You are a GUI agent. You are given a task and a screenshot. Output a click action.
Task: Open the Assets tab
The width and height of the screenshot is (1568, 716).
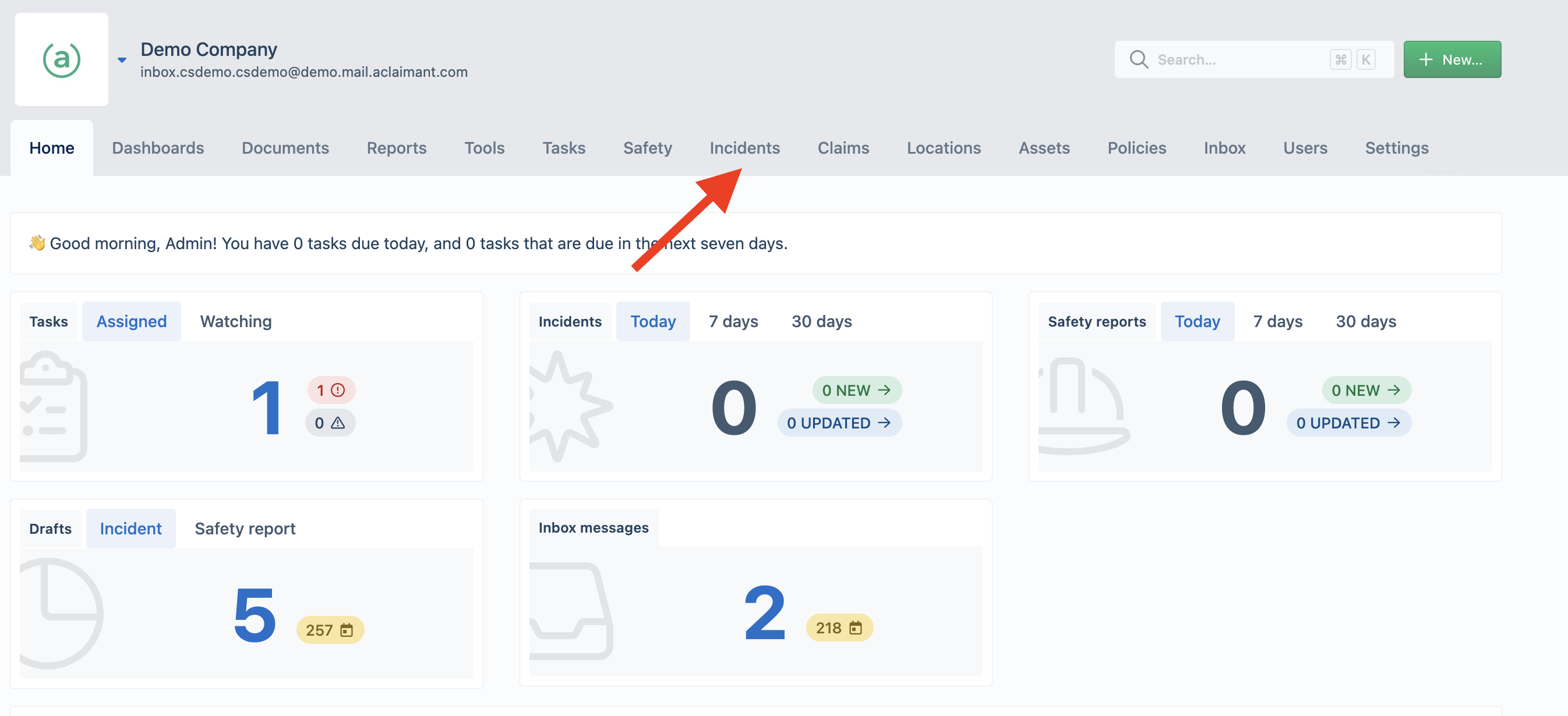click(x=1044, y=148)
